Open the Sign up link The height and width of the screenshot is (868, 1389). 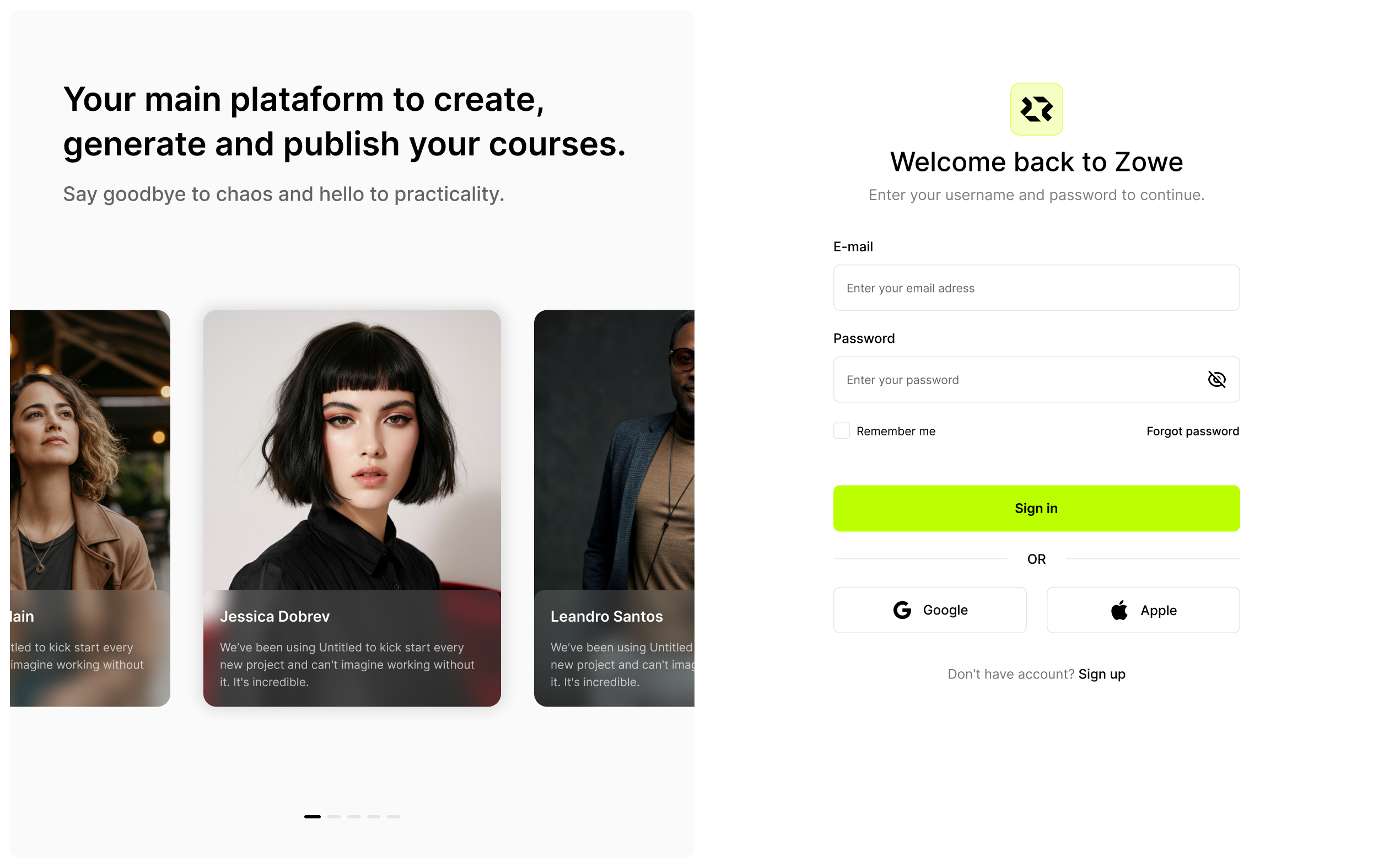[x=1101, y=674]
